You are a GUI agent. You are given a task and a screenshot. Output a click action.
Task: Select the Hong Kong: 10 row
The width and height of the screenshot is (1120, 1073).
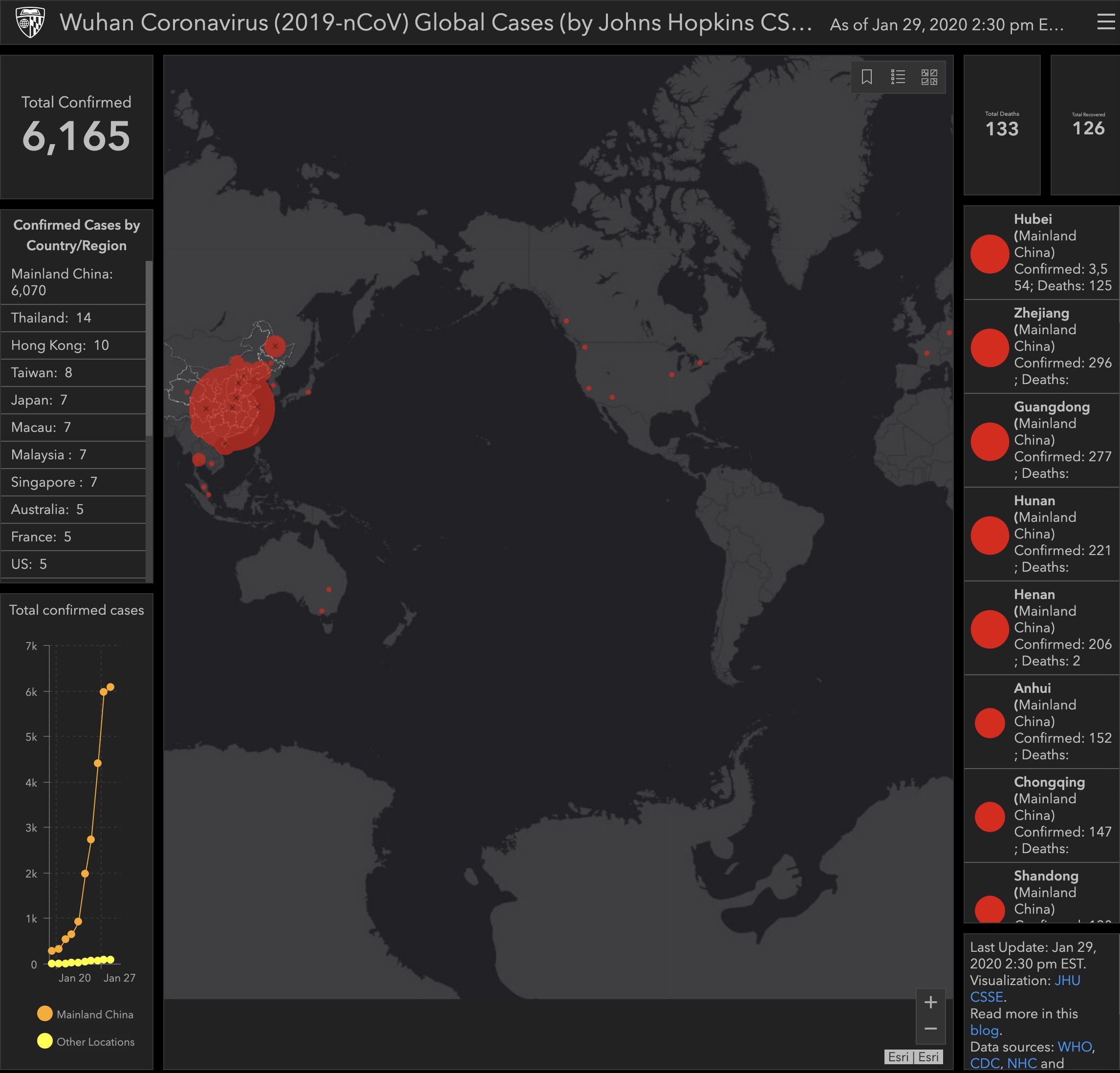(x=73, y=345)
